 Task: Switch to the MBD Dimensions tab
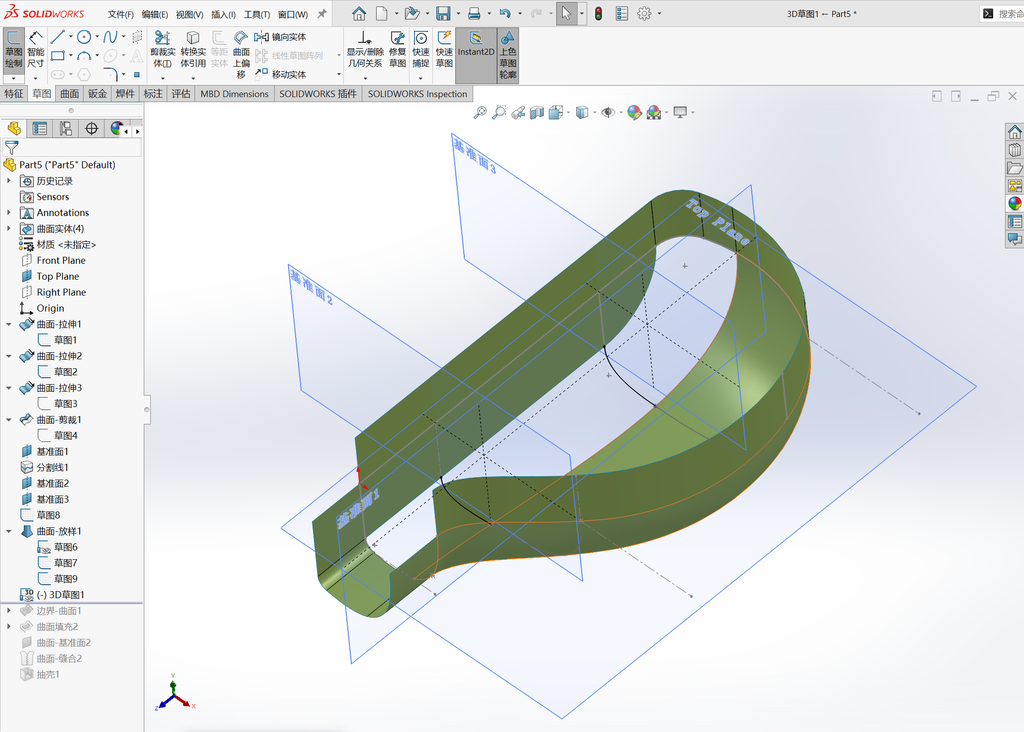tap(234, 94)
